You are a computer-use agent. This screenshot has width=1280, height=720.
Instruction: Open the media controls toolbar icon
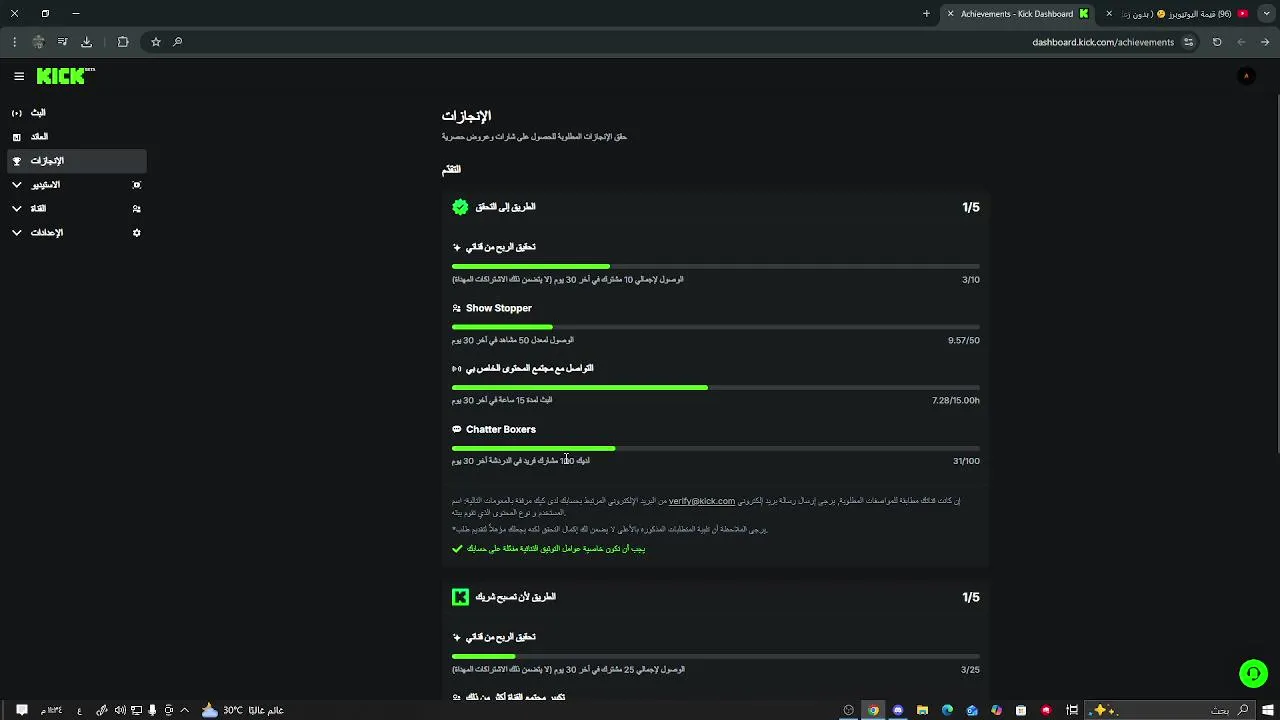pyautogui.click(x=62, y=42)
